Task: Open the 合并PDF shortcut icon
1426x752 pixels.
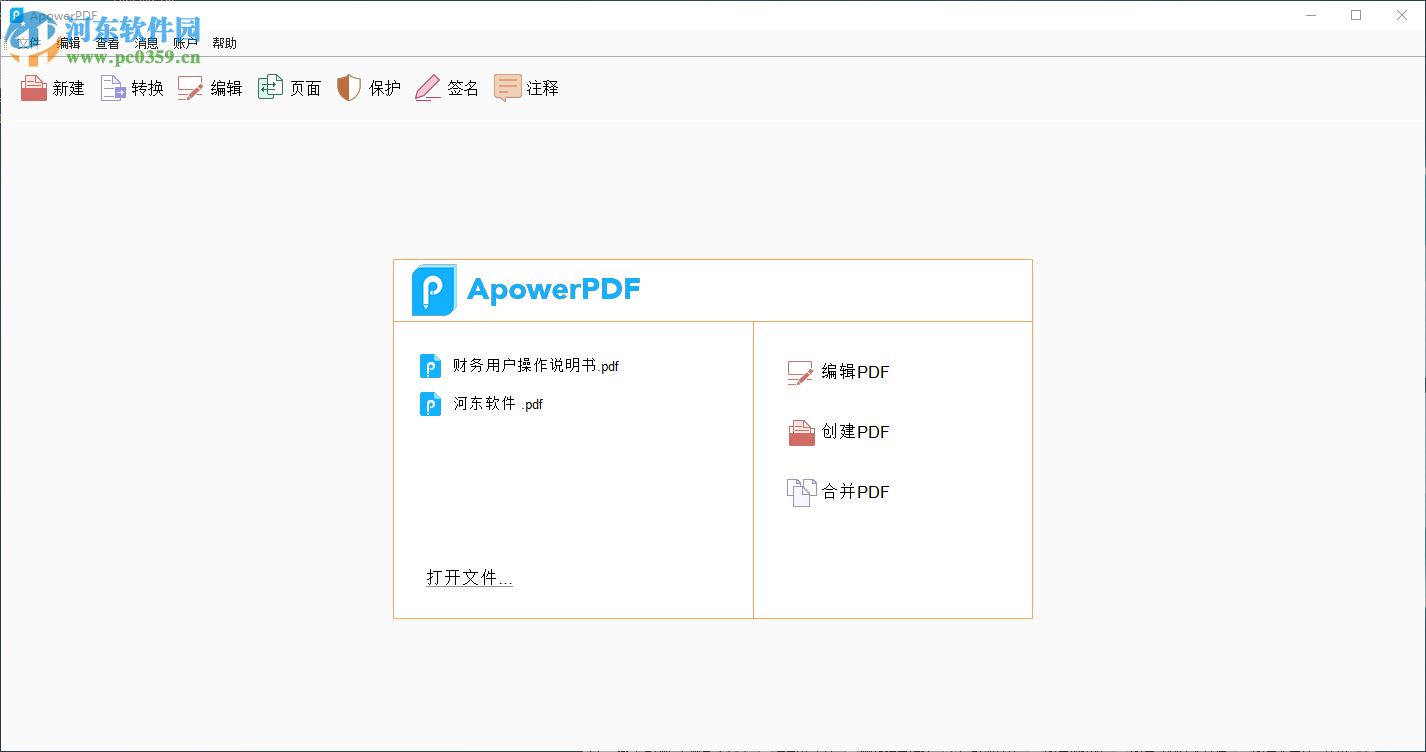Action: click(x=800, y=491)
